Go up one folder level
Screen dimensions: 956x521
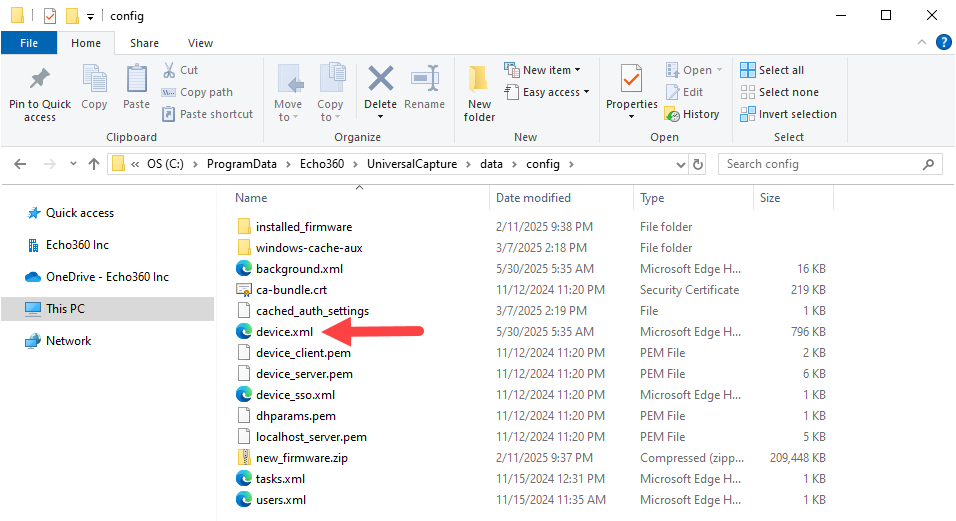tap(93, 164)
